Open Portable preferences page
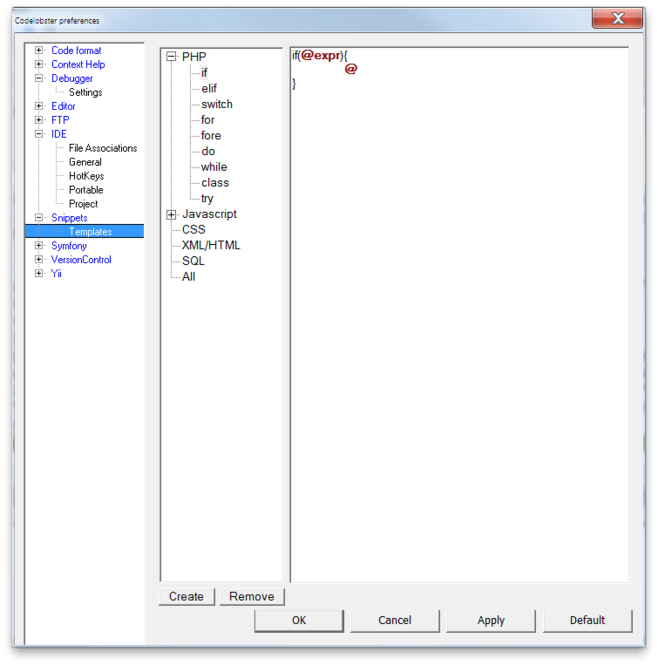This screenshot has width=658, height=665. point(86,190)
